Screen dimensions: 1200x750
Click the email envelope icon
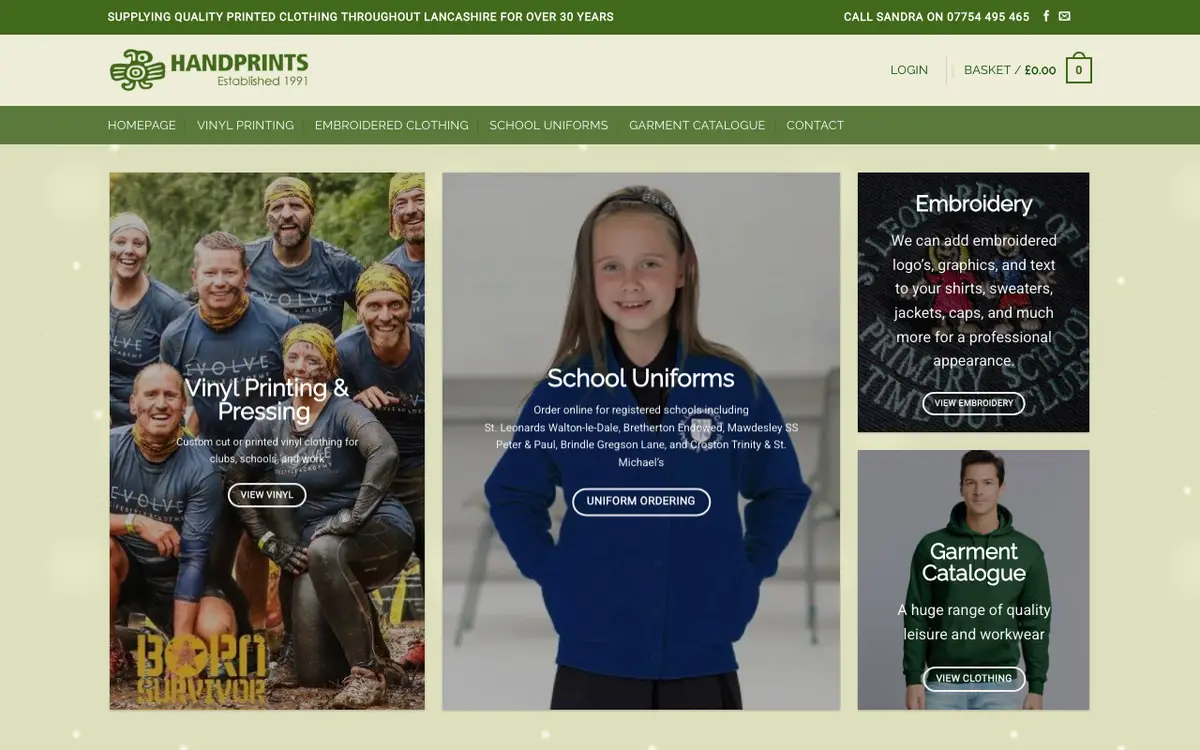[1064, 16]
